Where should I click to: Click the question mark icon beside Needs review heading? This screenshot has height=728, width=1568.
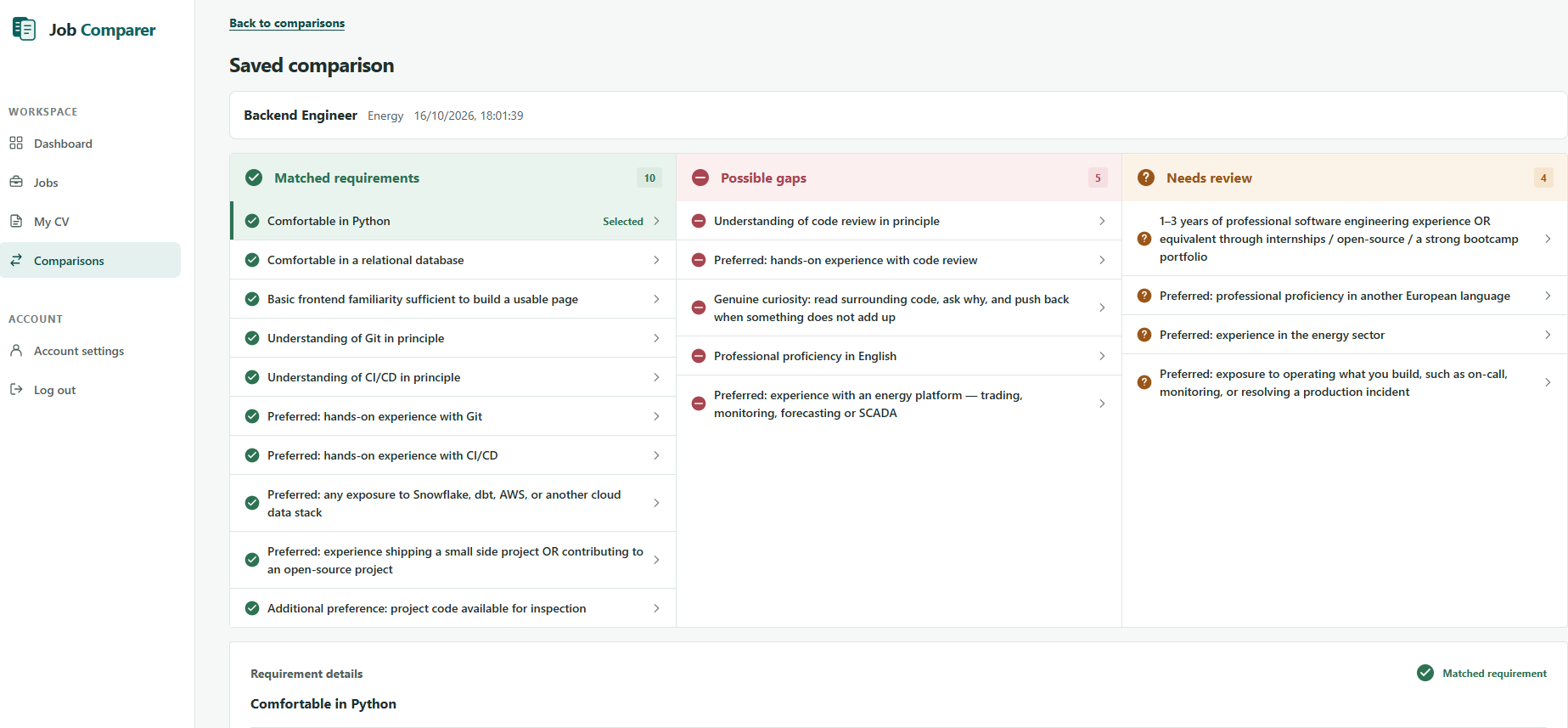tap(1146, 178)
